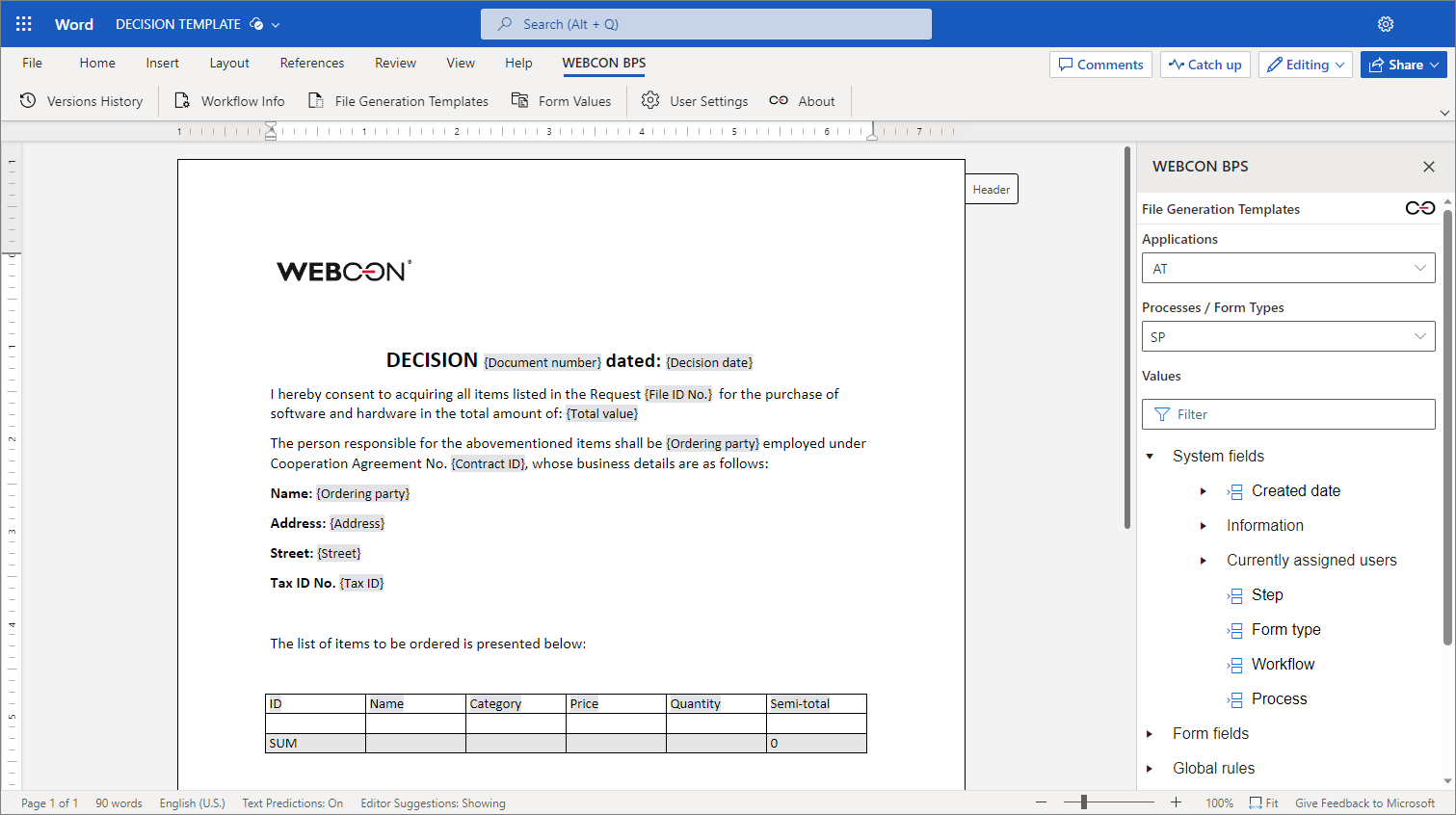Screen dimensions: 1456x815
Task: Click the document vertical scrollbar
Action: pyautogui.click(x=1126, y=337)
